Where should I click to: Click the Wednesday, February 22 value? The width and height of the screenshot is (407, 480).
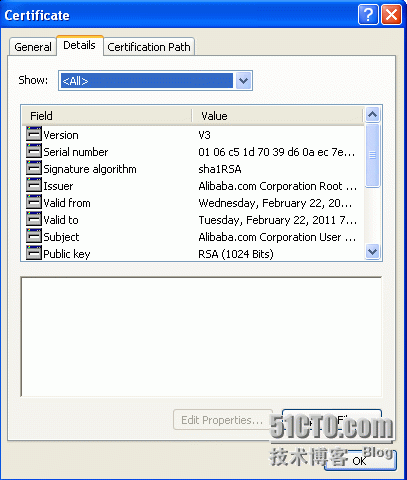[x=275, y=203]
